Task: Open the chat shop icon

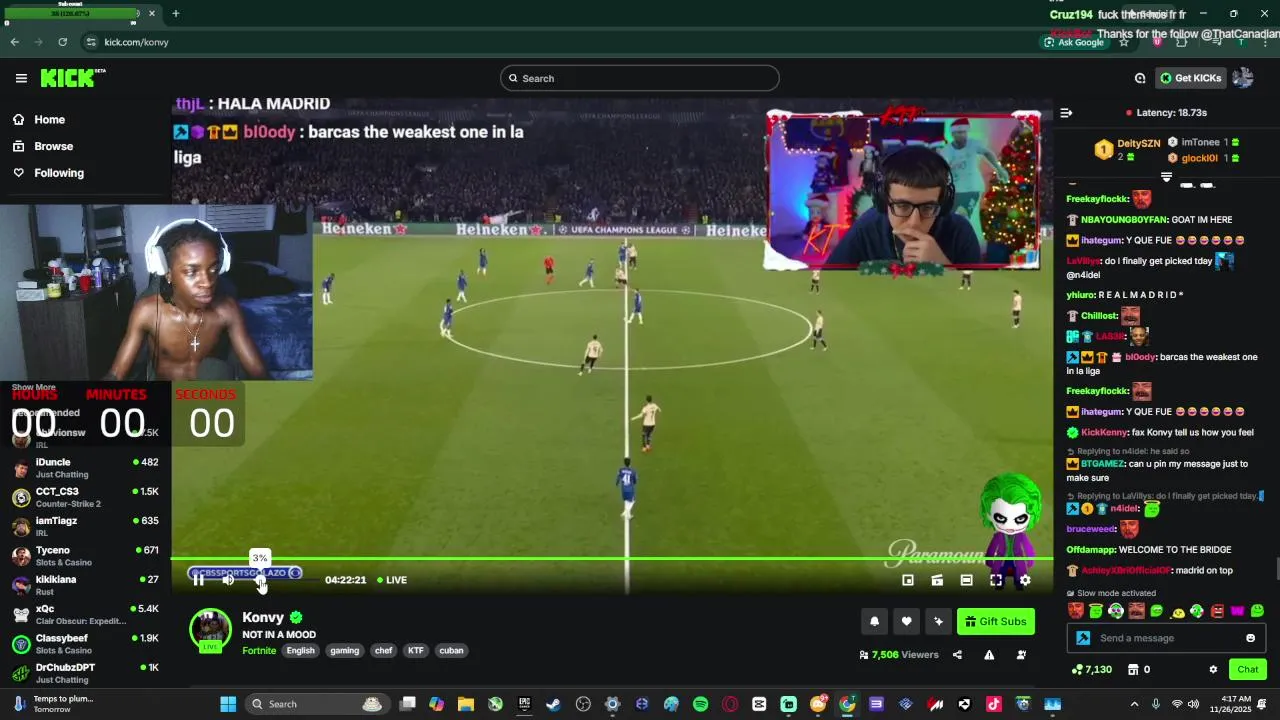Action: [x=1133, y=670]
